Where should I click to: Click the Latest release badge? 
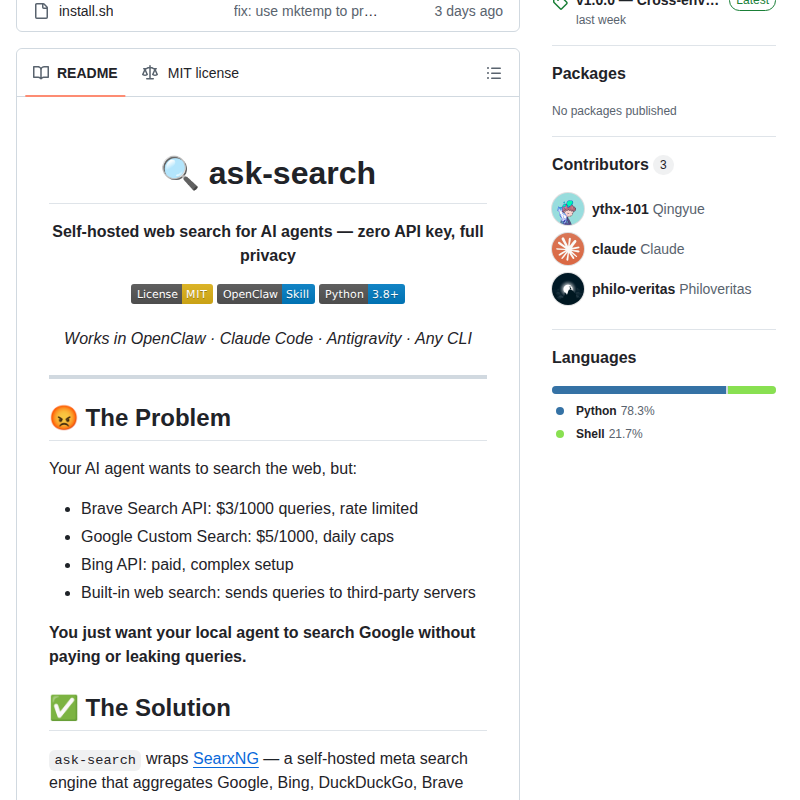[752, 3]
